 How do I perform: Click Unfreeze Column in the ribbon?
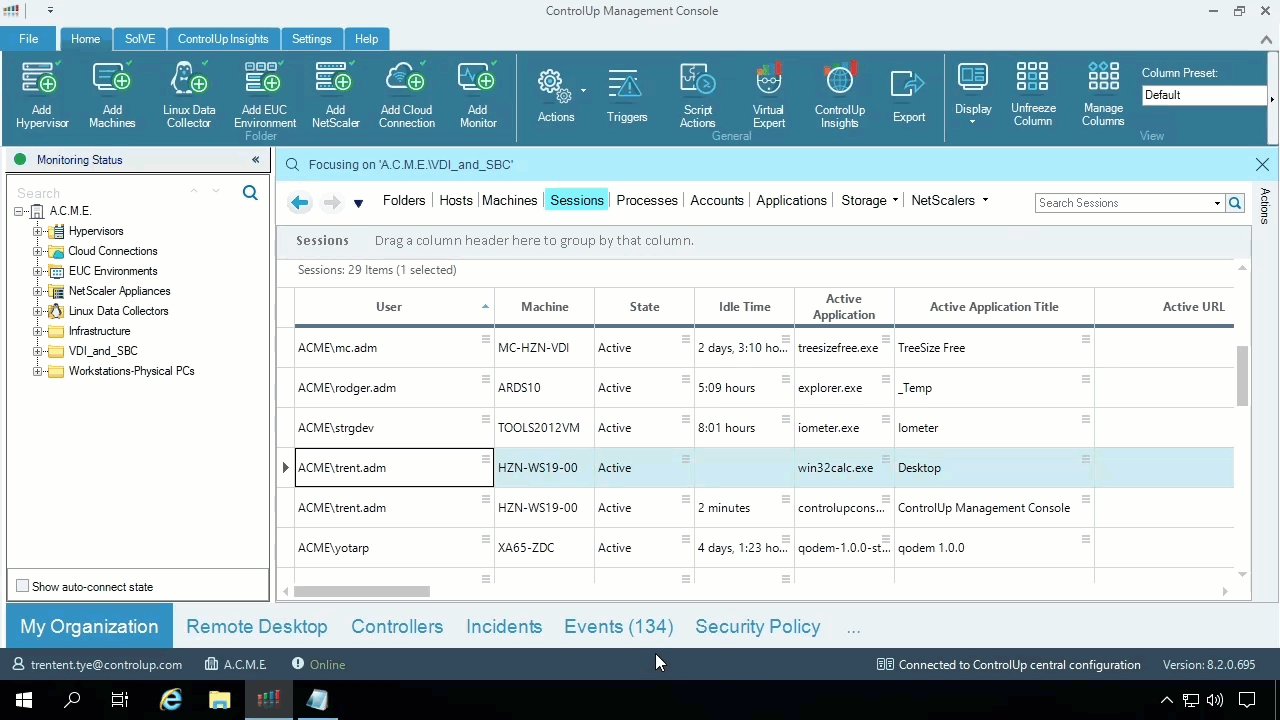point(1033,94)
